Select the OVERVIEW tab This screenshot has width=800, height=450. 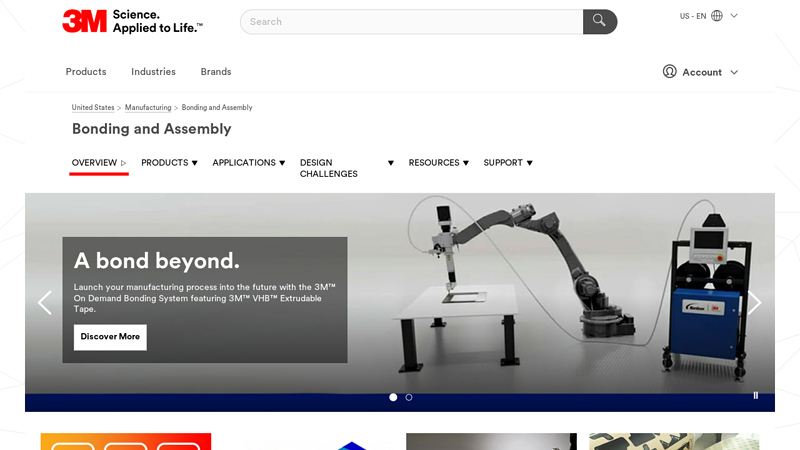[x=98, y=163]
